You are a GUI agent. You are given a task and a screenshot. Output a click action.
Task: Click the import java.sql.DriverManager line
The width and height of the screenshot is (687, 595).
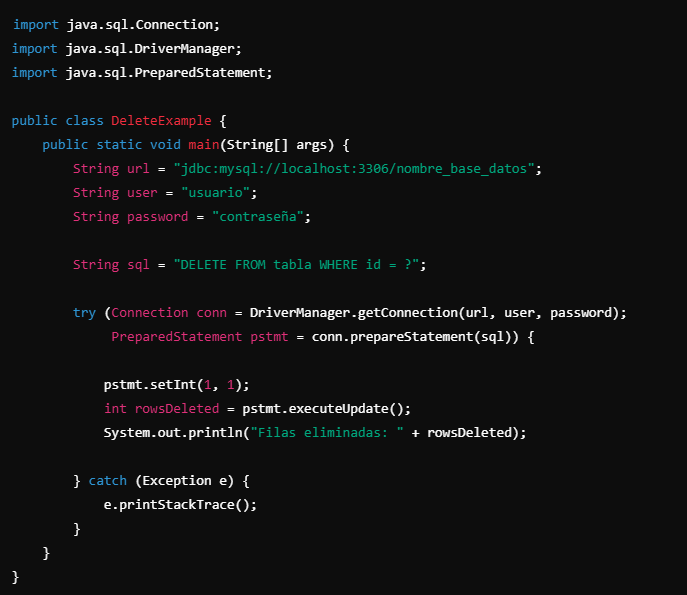127,49
